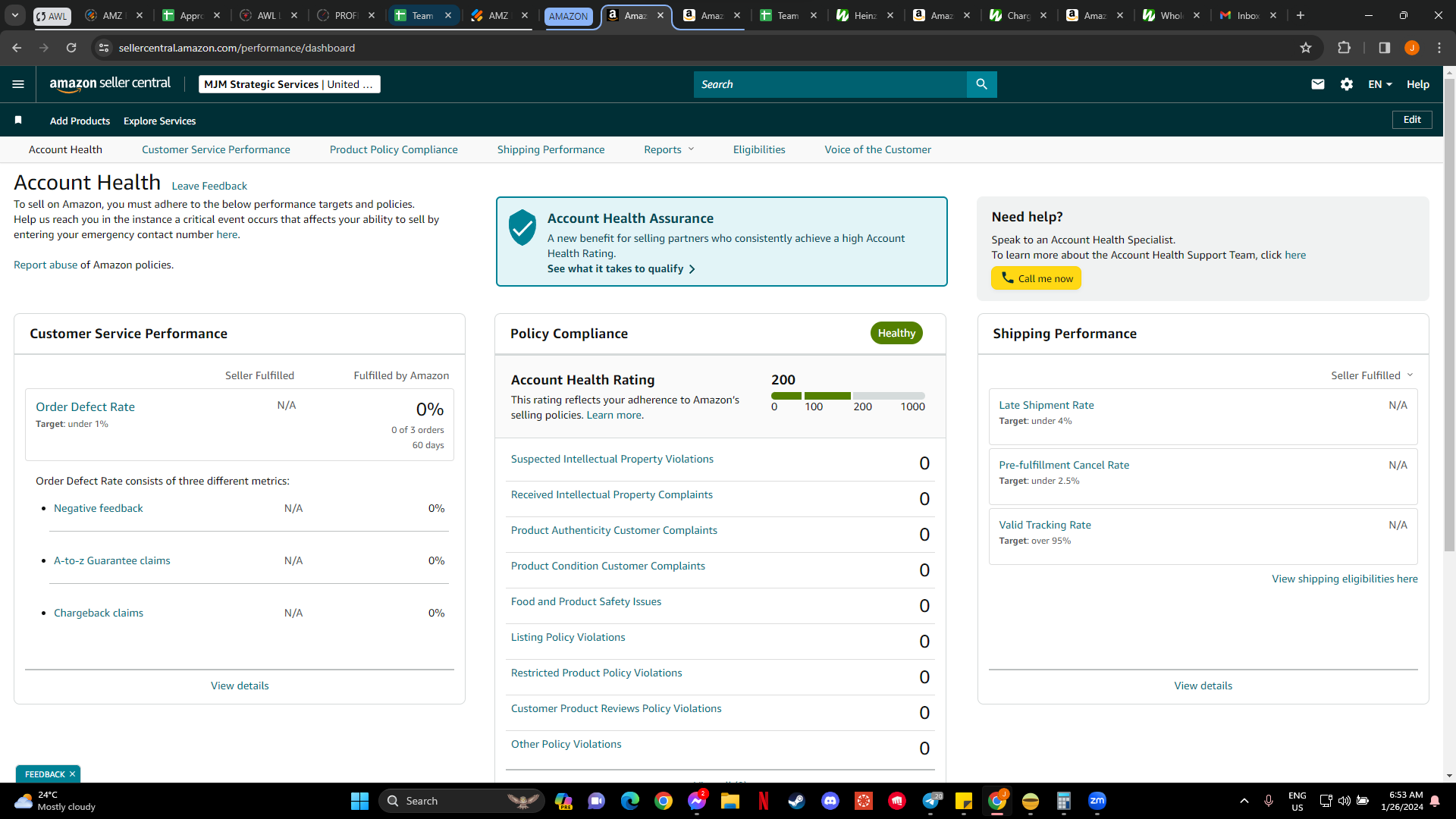Launch Netflix from the taskbar

764,801
